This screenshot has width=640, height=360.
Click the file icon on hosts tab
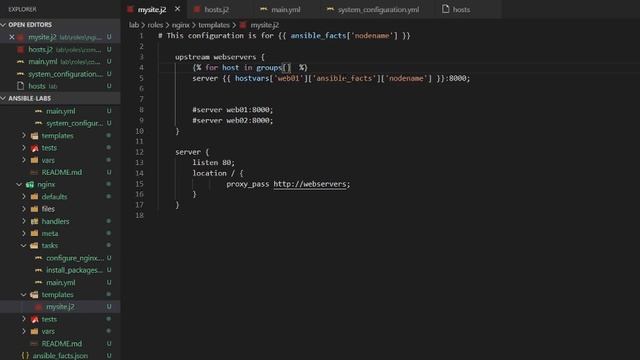tap(445, 9)
